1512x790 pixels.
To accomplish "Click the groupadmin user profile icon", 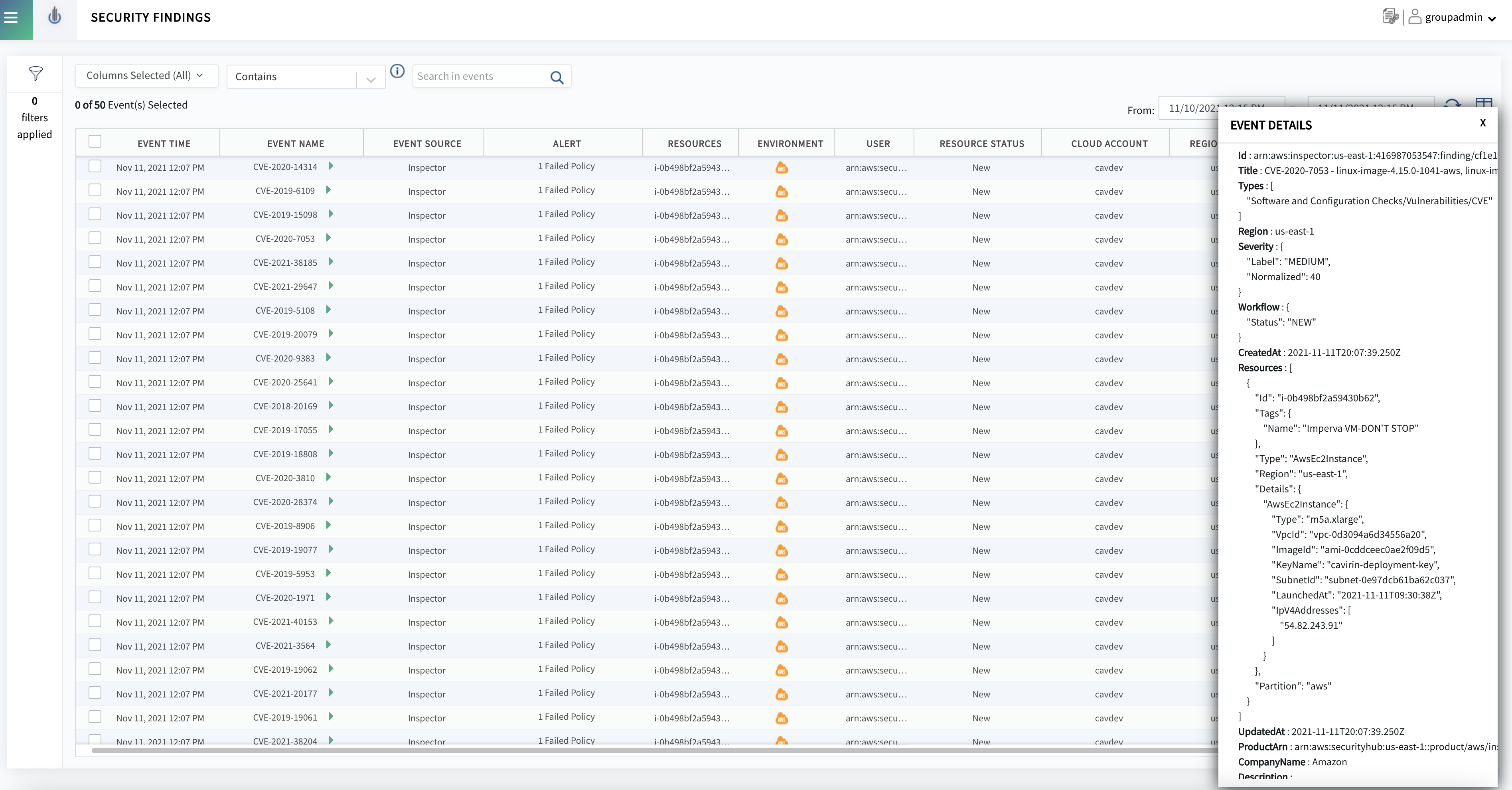I will click(x=1415, y=16).
